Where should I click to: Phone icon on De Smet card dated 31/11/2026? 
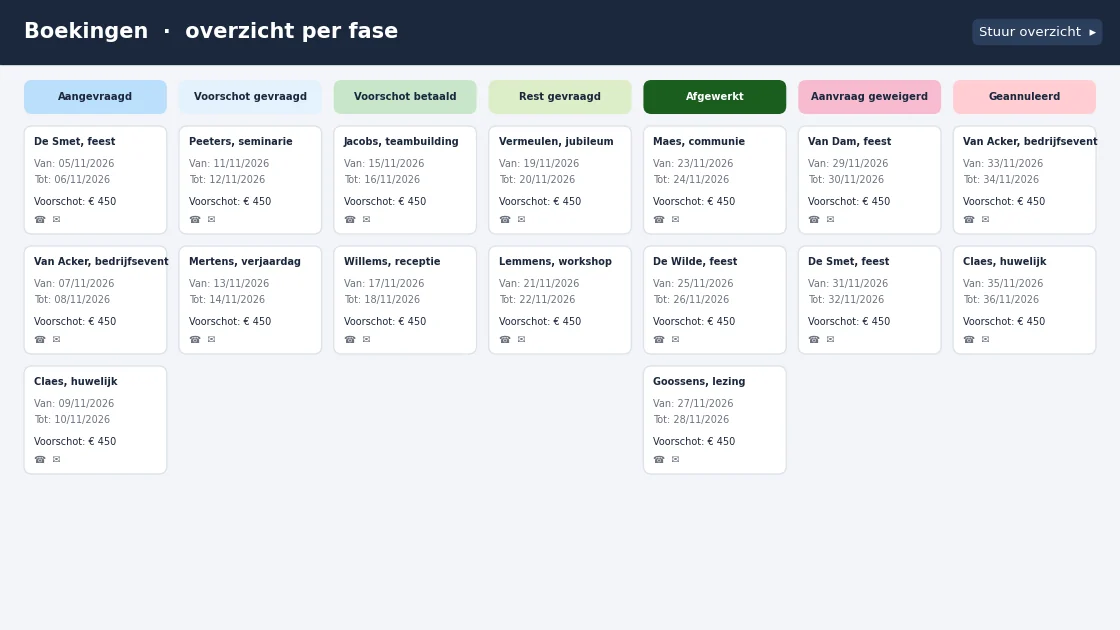[814, 339]
